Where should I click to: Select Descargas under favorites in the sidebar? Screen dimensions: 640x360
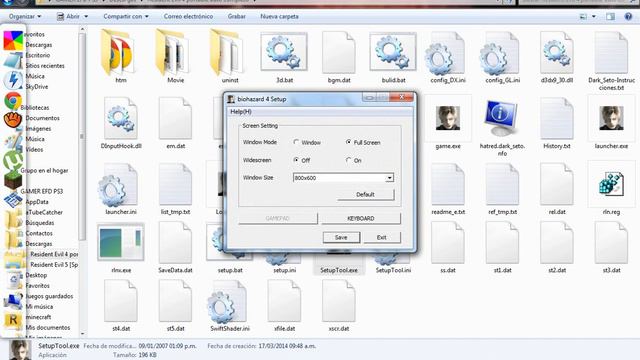[x=39, y=44]
